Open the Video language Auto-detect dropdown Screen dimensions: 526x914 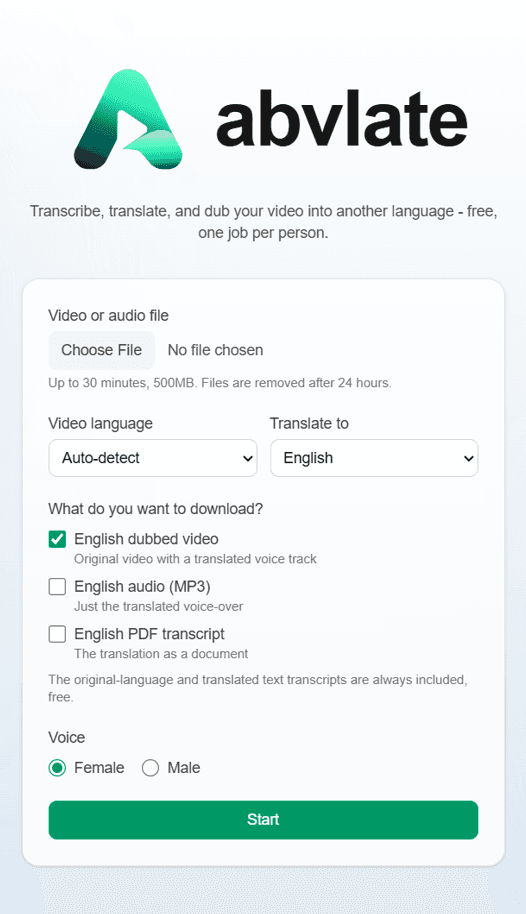[x=153, y=458]
